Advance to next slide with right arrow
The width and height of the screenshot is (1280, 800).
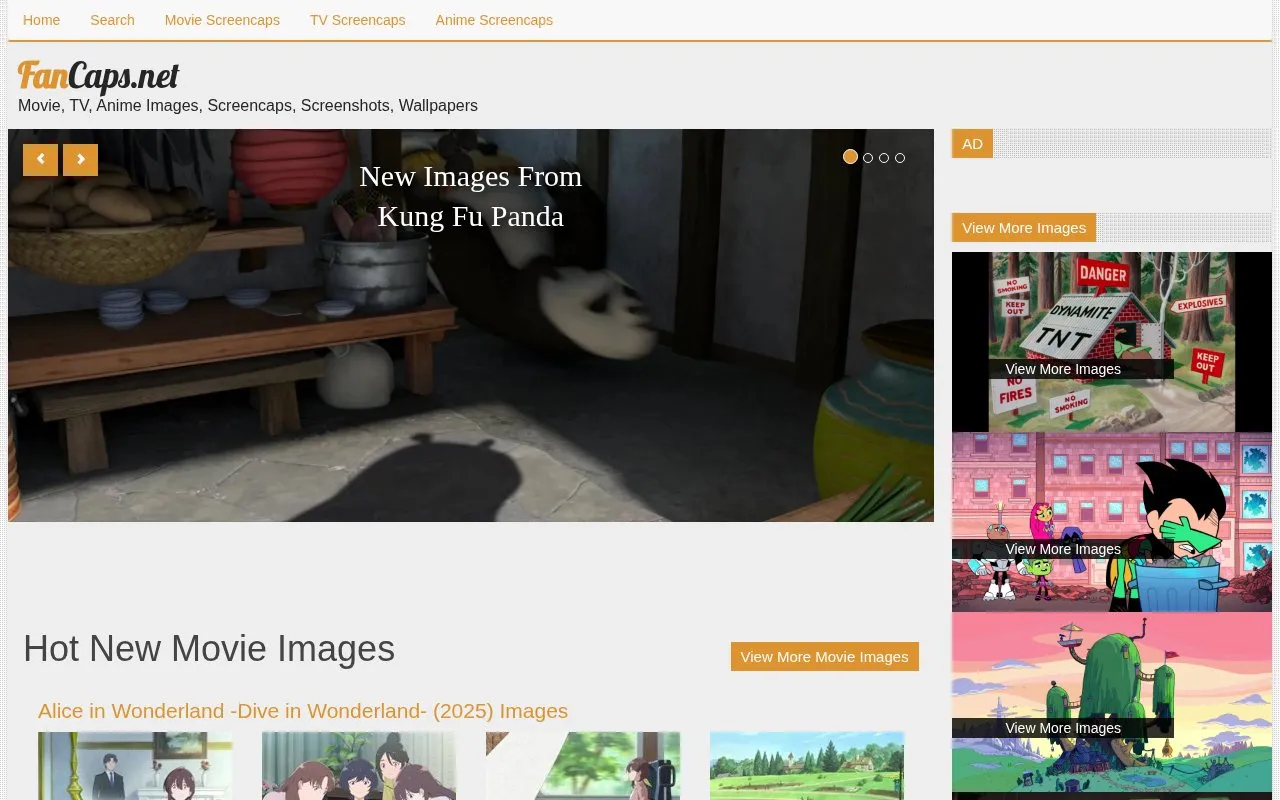(80, 160)
